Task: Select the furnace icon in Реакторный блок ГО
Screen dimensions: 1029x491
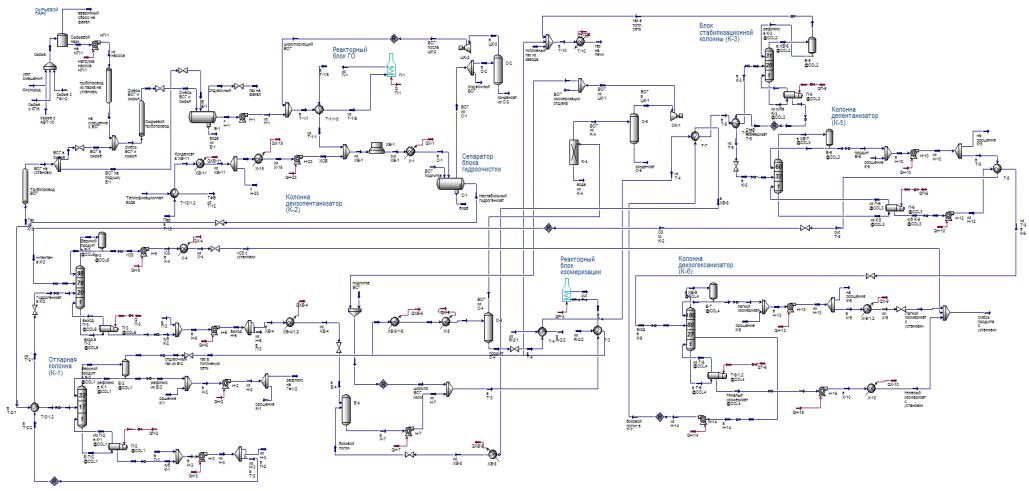Action: pos(392,68)
